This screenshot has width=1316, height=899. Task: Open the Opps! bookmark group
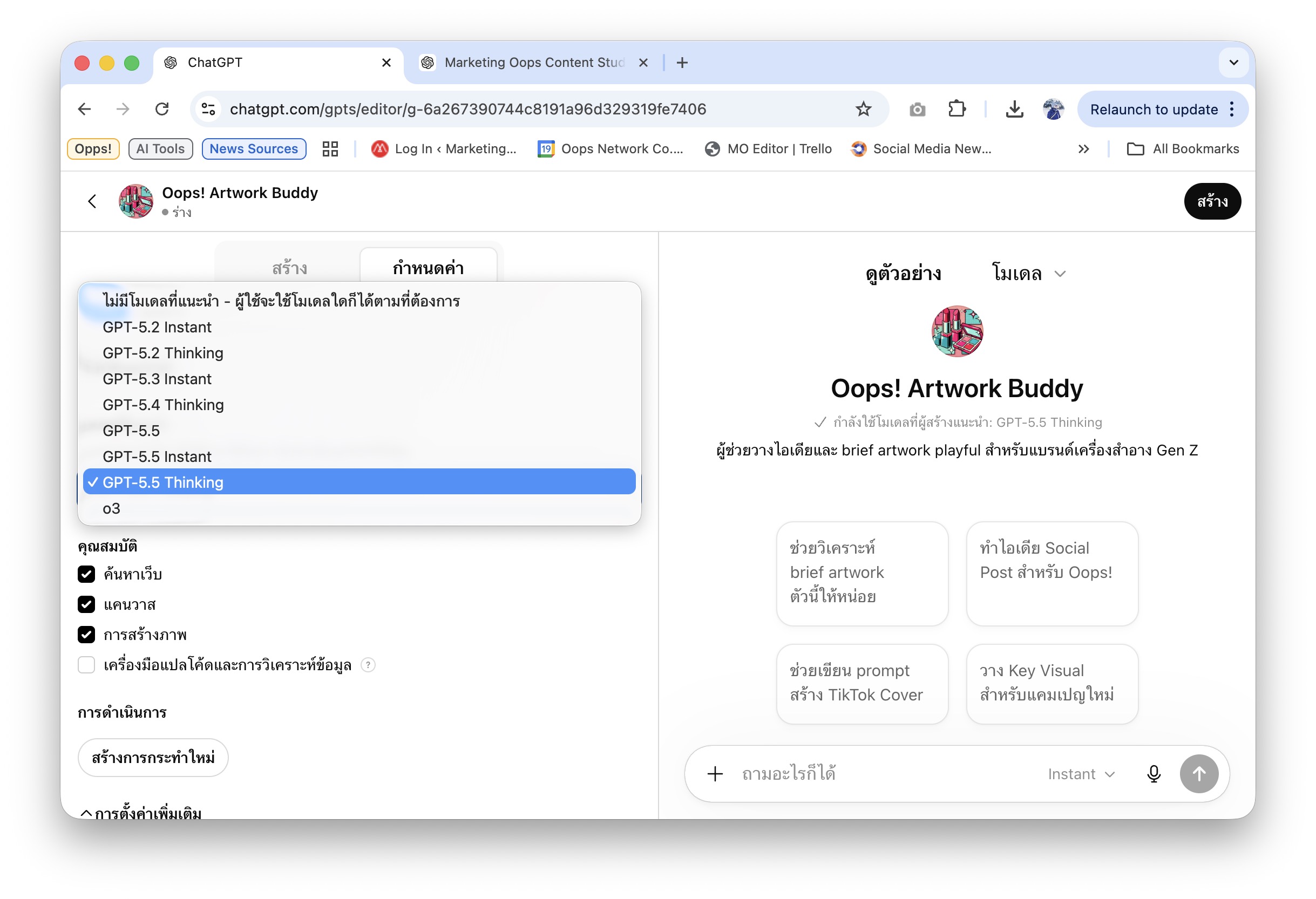[x=93, y=149]
